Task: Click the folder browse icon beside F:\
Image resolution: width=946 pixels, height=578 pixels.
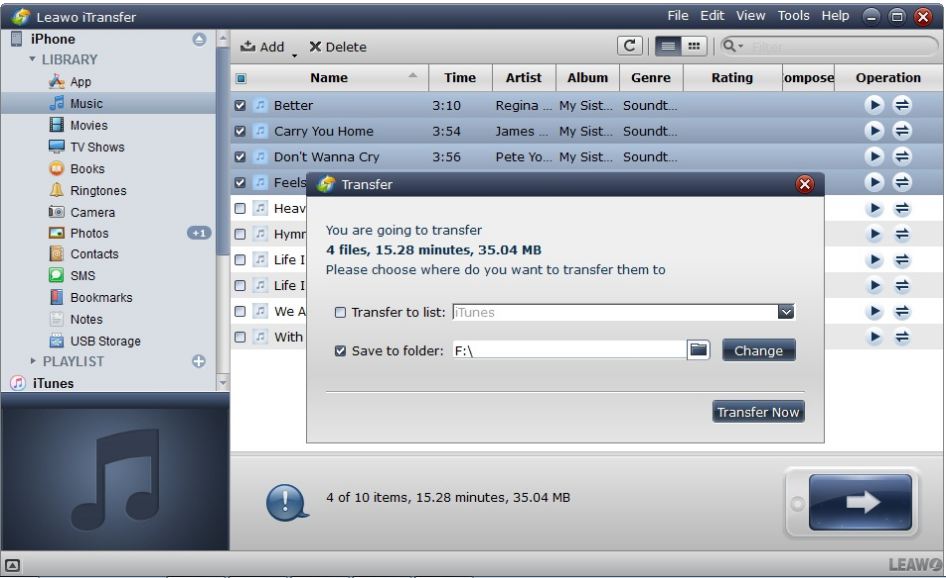Action: click(x=699, y=350)
